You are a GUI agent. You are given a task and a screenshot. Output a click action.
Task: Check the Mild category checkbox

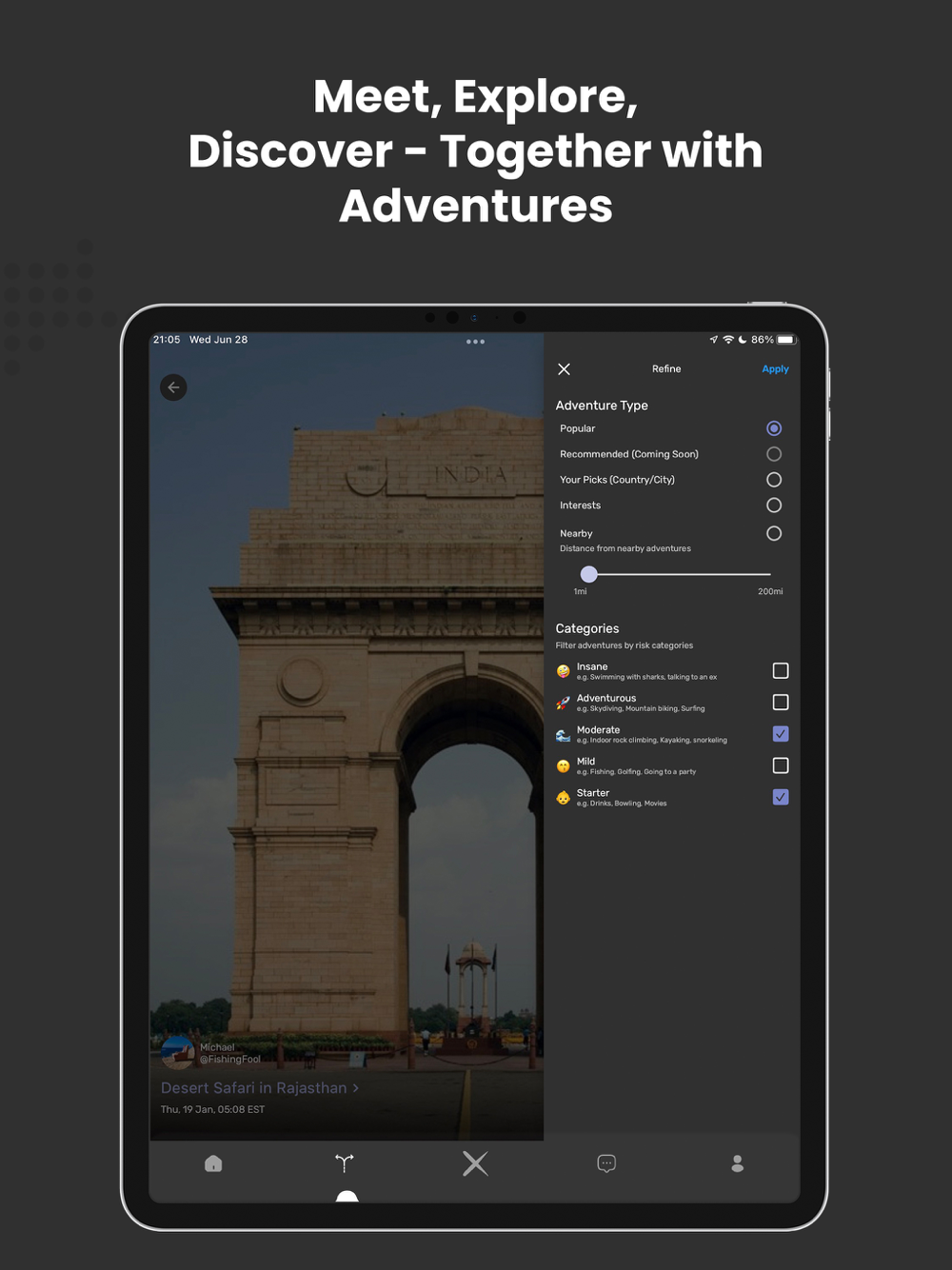pyautogui.click(x=781, y=765)
